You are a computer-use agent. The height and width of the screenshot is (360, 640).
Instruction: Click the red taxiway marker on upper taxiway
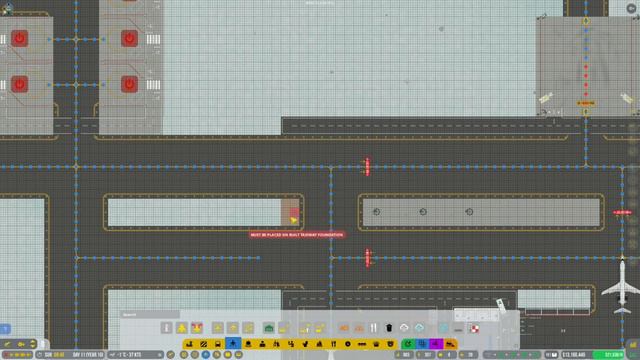(367, 167)
